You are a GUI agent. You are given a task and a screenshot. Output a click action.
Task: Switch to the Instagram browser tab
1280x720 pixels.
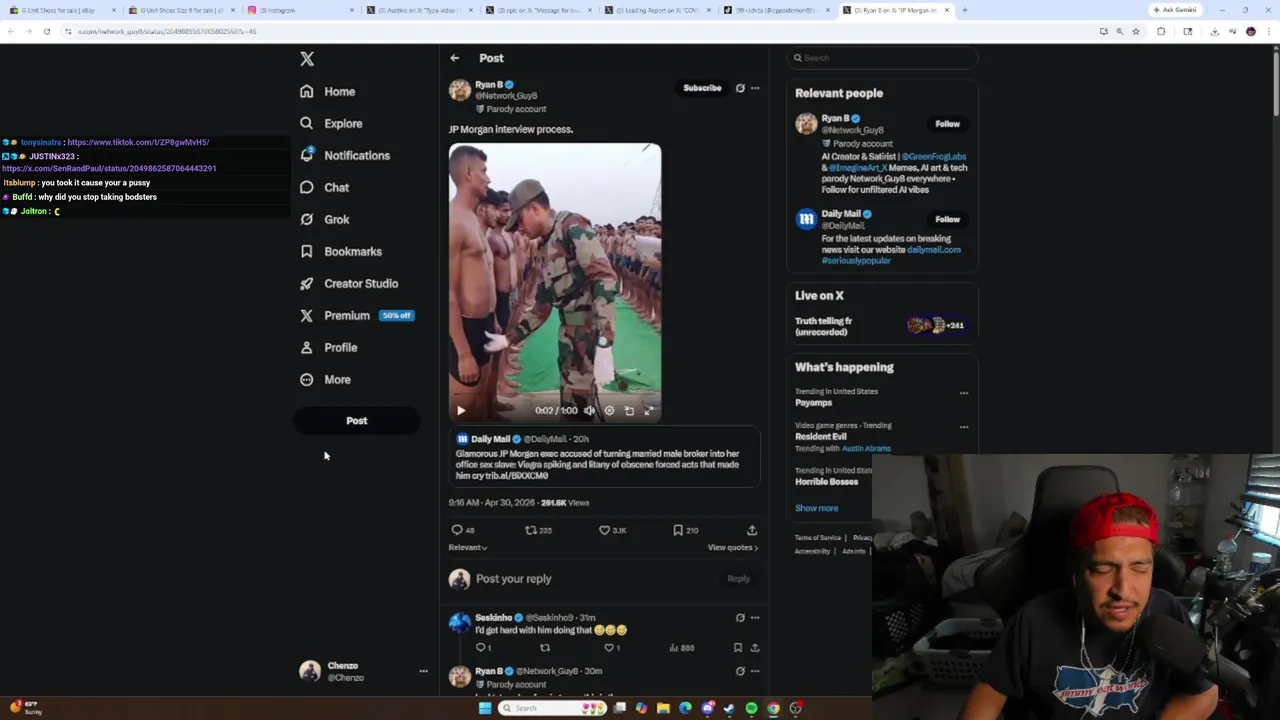299,10
